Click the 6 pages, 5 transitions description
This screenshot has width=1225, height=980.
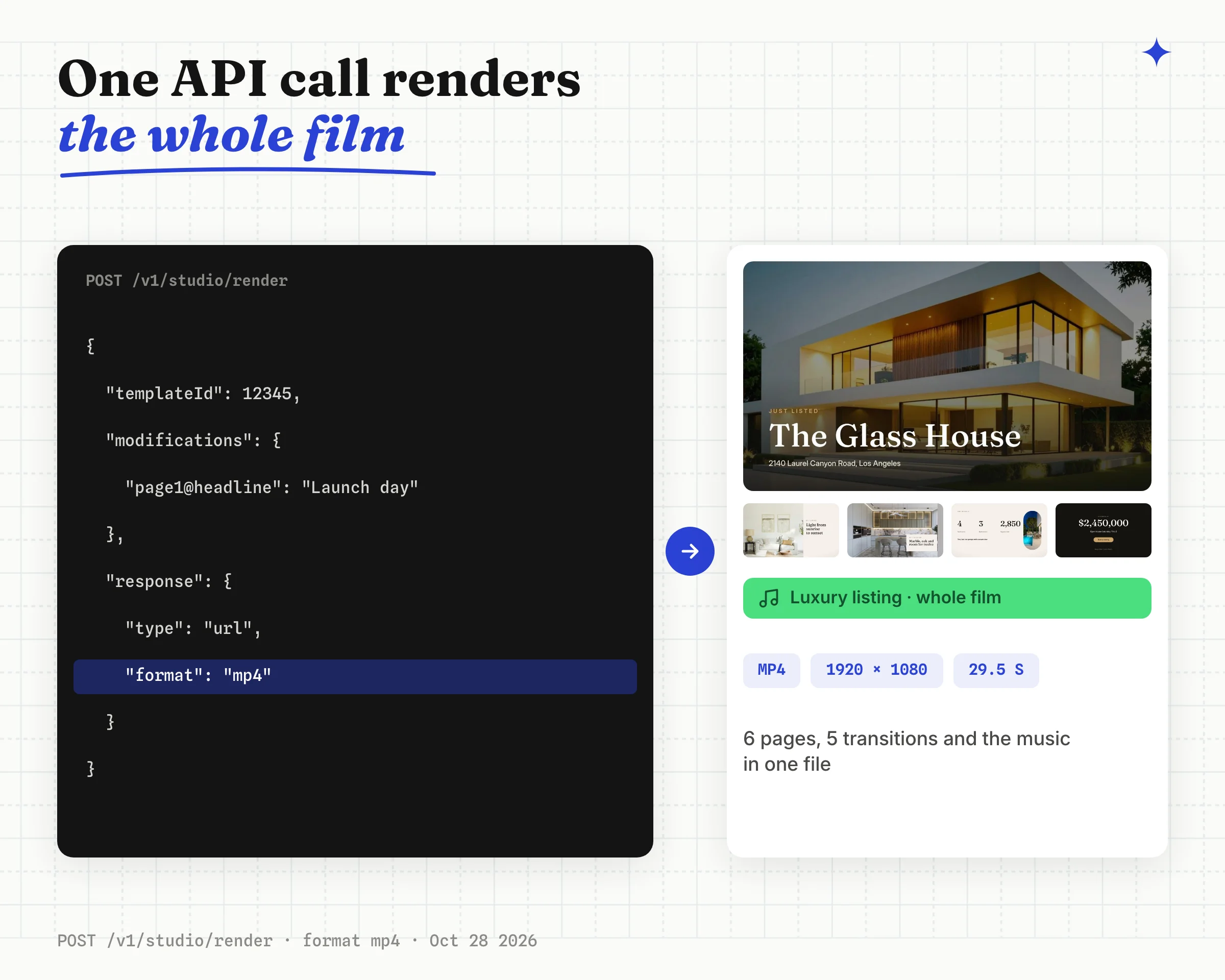click(x=906, y=751)
